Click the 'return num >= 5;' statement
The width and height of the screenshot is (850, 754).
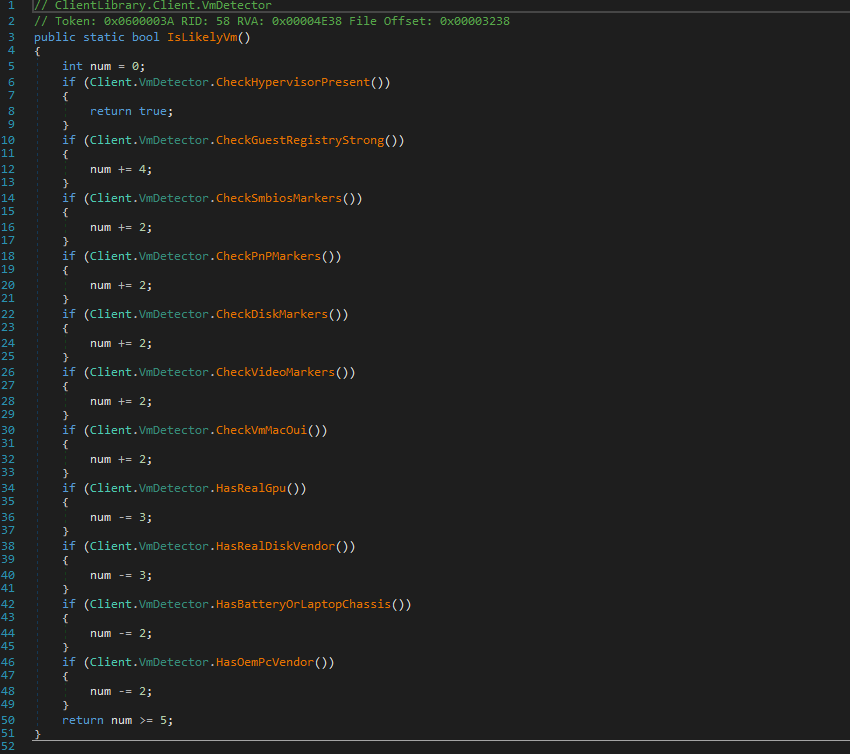(118, 720)
